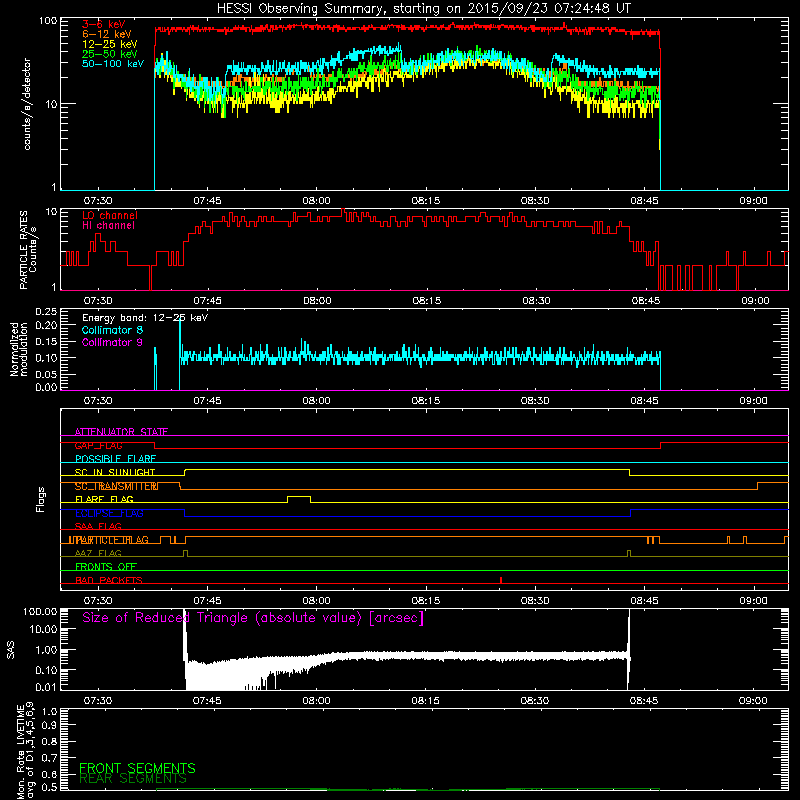This screenshot has width=800, height=800.
Task: Click the '100' y-axis value on count-rate plot
Action: point(47,21)
